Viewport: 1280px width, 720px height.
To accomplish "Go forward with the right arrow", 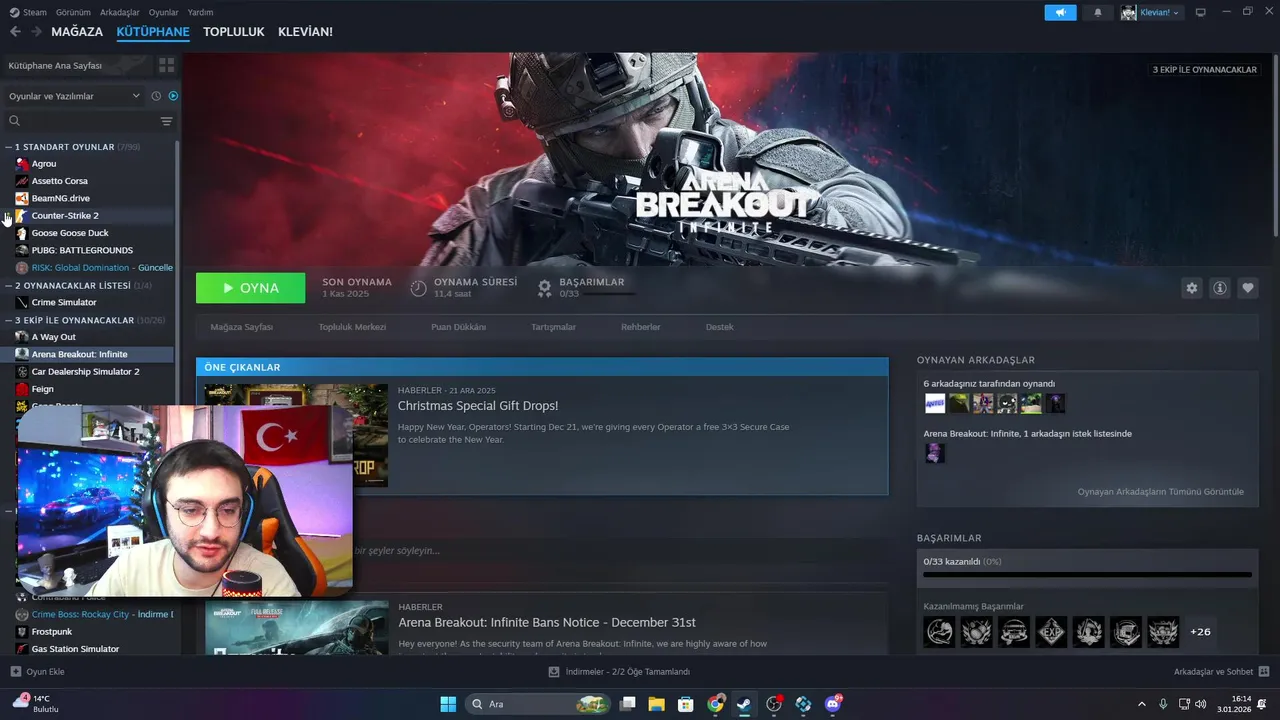I will pos(36,32).
